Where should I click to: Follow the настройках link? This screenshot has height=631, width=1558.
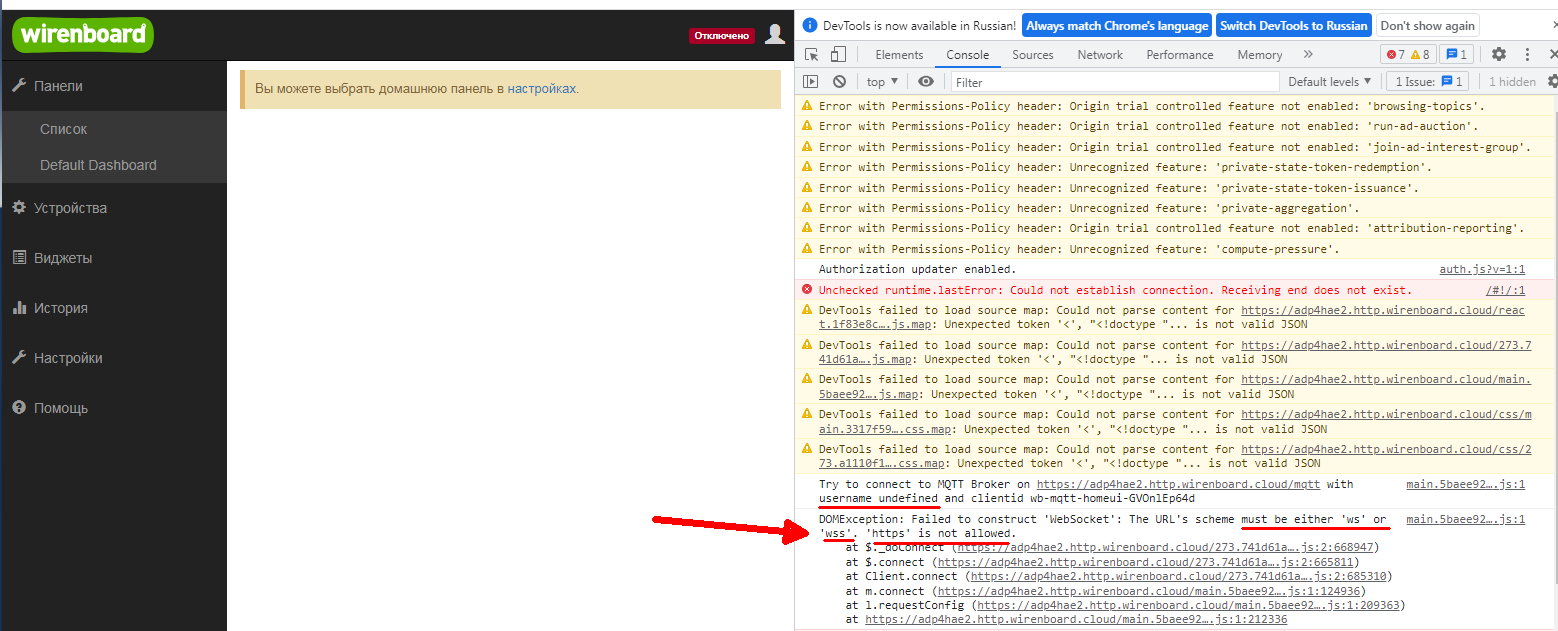pyautogui.click(x=541, y=89)
